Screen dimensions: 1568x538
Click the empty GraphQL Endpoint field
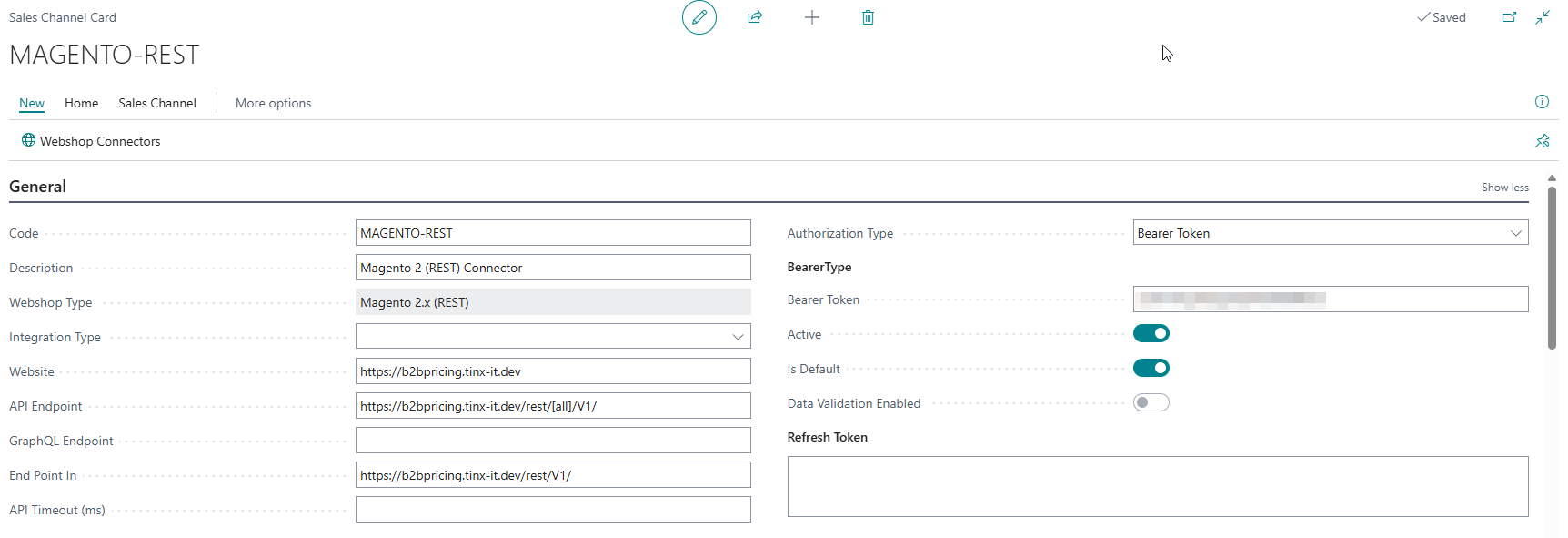pyautogui.click(x=553, y=441)
